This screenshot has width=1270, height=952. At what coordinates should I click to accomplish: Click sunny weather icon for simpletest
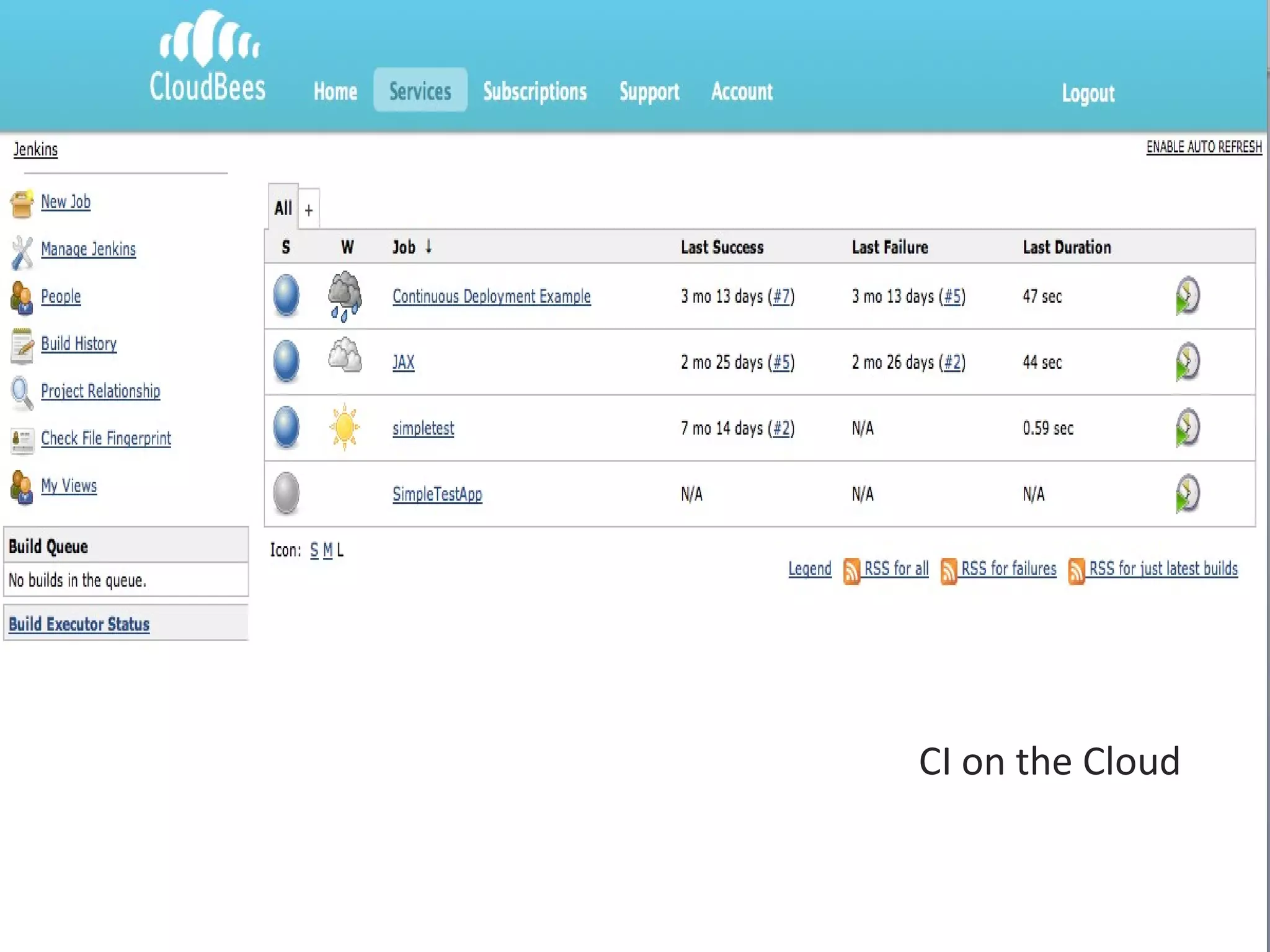coord(345,427)
